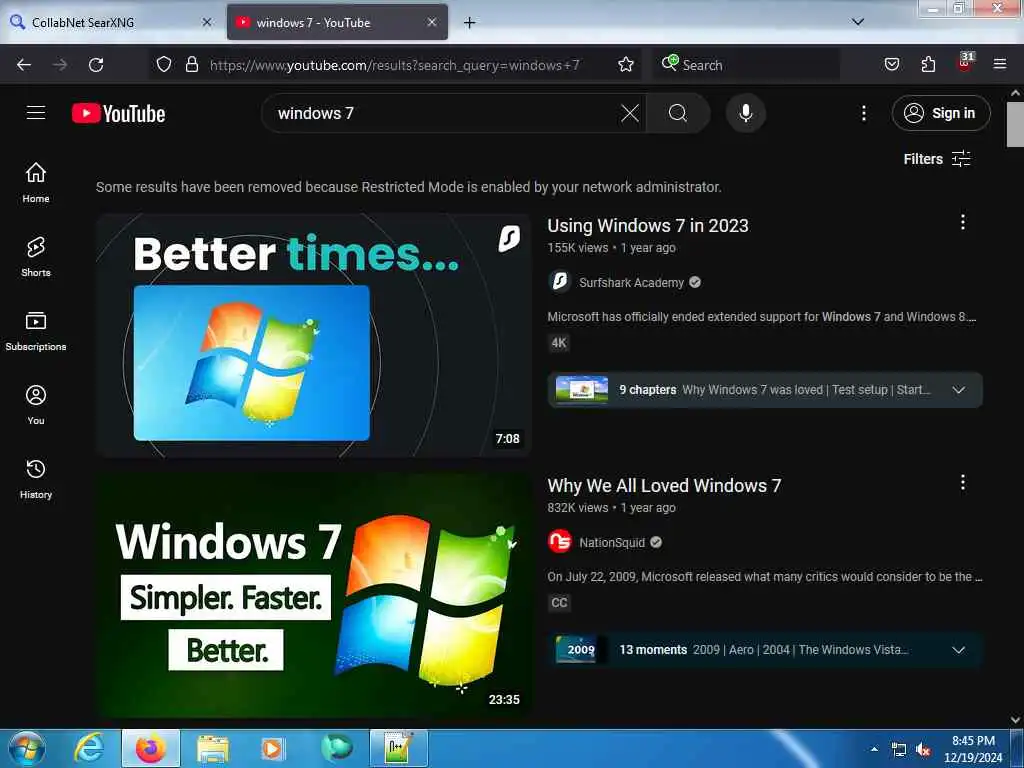Open more options for 'Using Windows 7 in 2023'
The height and width of the screenshot is (768, 1024).
(962, 222)
